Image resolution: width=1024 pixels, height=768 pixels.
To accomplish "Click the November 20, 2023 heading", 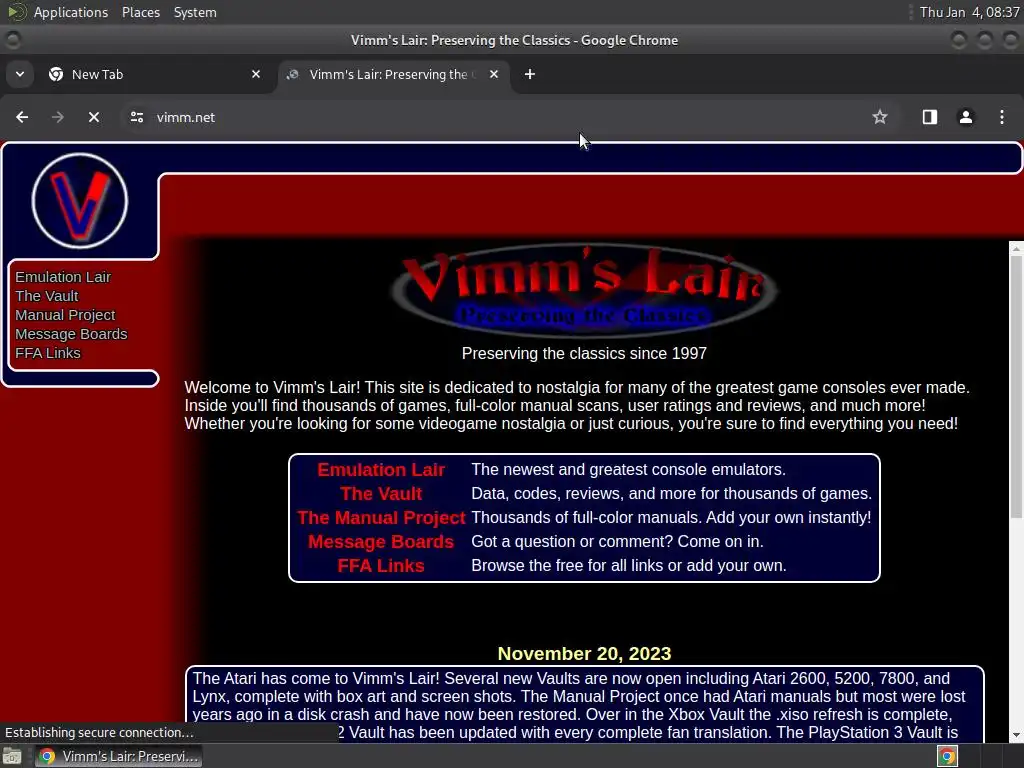I will [584, 654].
